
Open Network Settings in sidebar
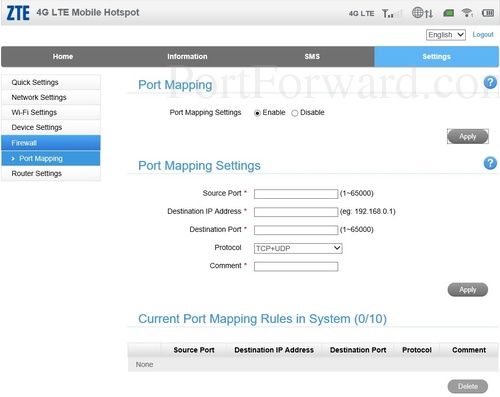[x=51, y=97]
